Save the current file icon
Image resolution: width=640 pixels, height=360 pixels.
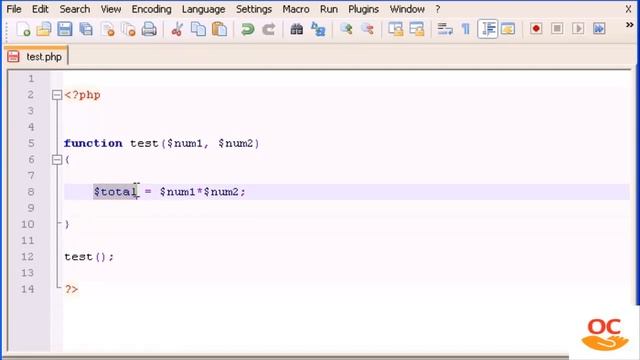(65, 29)
